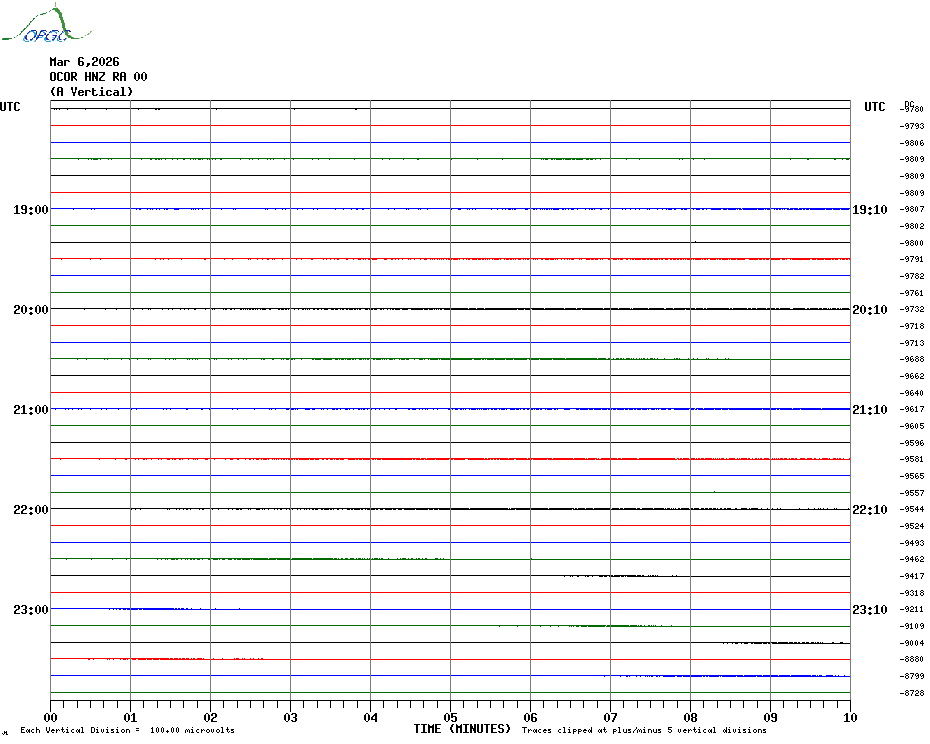This screenshot has width=930, height=744.
Task: Select the -8728 offset value at bottom right
Action: click(x=912, y=693)
